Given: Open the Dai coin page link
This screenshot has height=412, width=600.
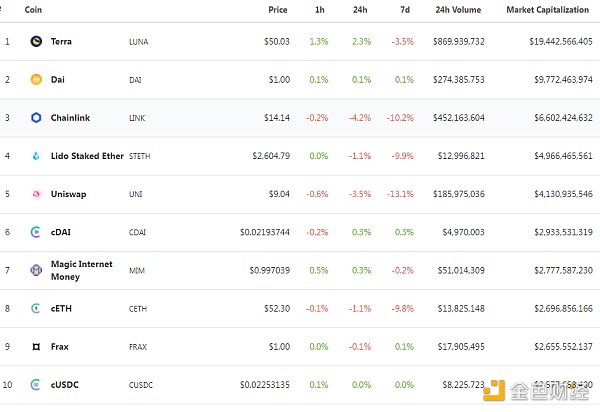Looking at the screenshot, I should tap(58, 80).
